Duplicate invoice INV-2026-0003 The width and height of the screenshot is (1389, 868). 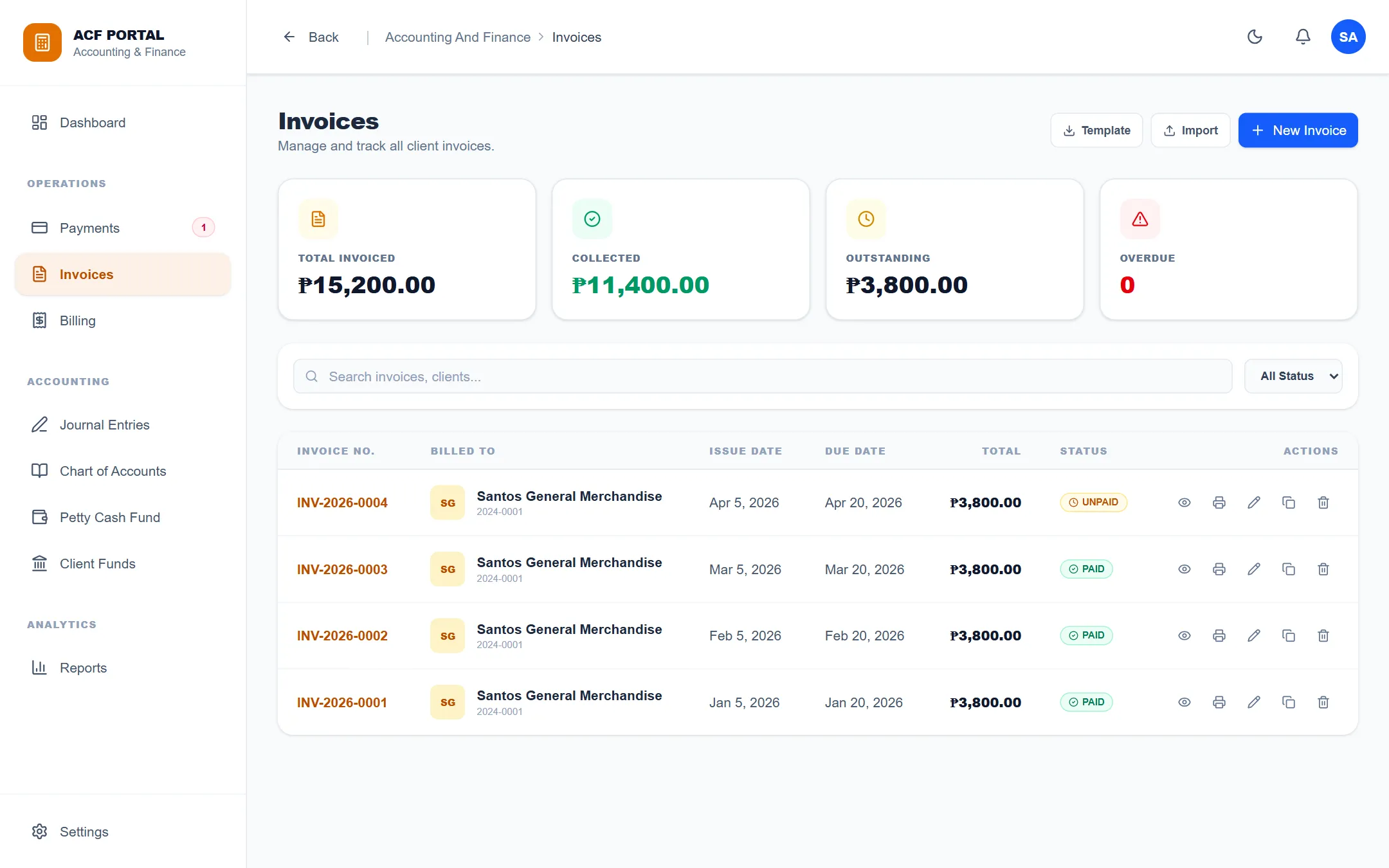[x=1289, y=569]
